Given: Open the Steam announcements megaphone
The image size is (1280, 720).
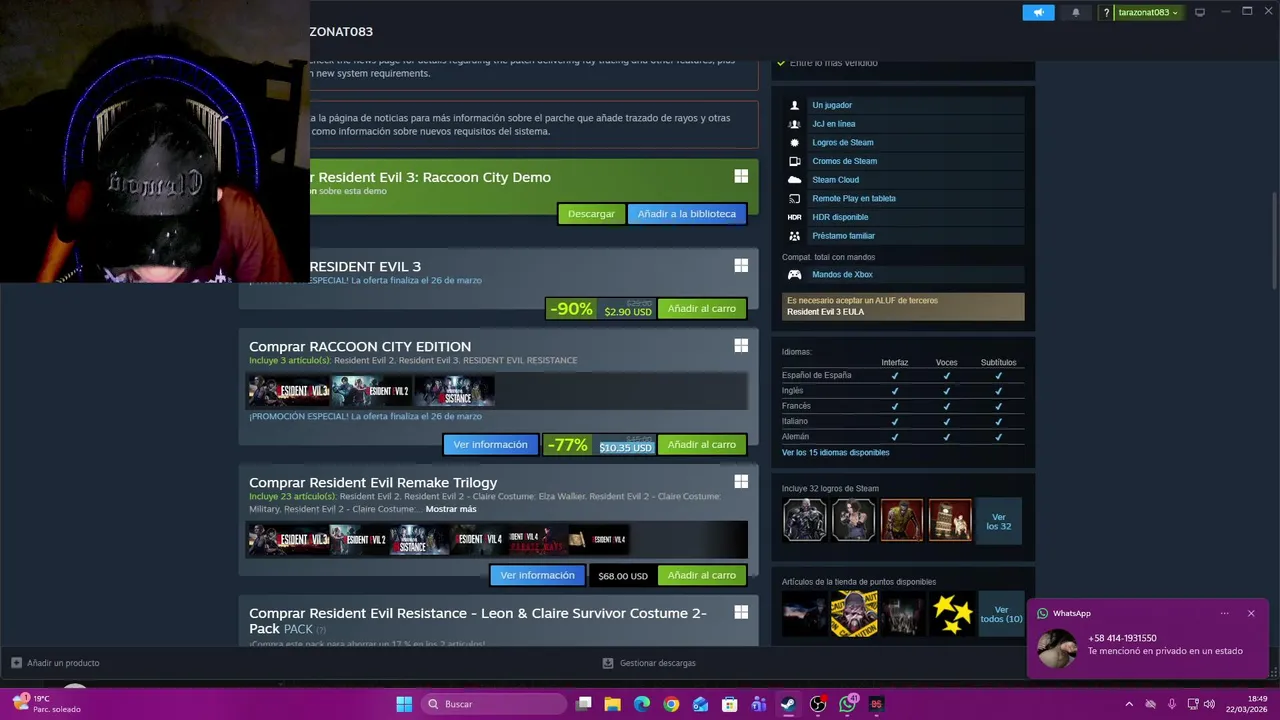Looking at the screenshot, I should (1038, 12).
